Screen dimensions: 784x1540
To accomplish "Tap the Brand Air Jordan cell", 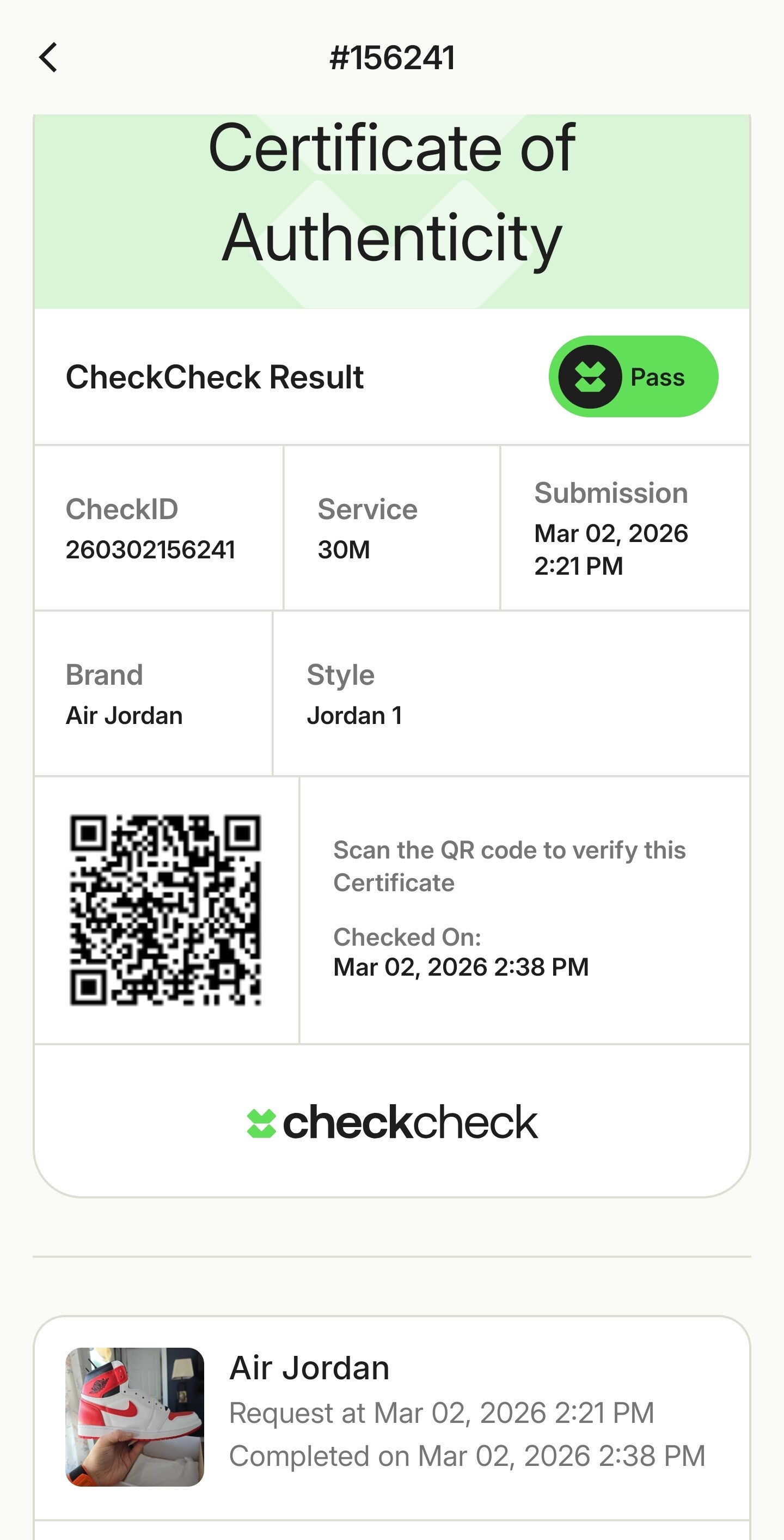I will coord(153,693).
